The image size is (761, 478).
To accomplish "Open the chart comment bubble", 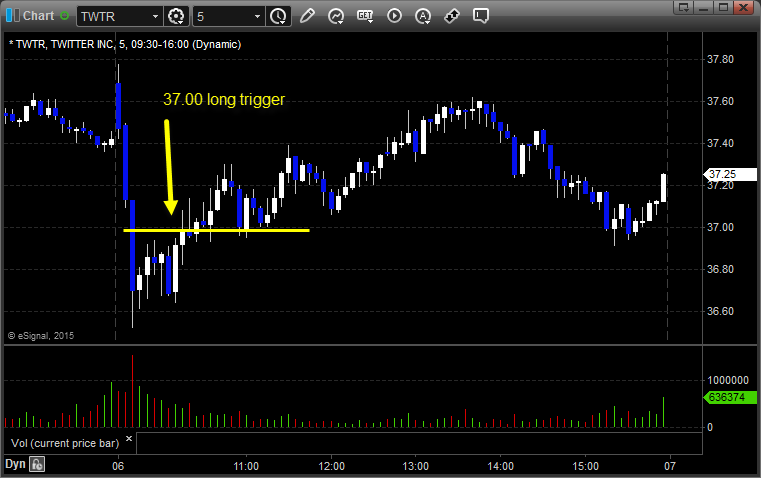I will tap(480, 16).
